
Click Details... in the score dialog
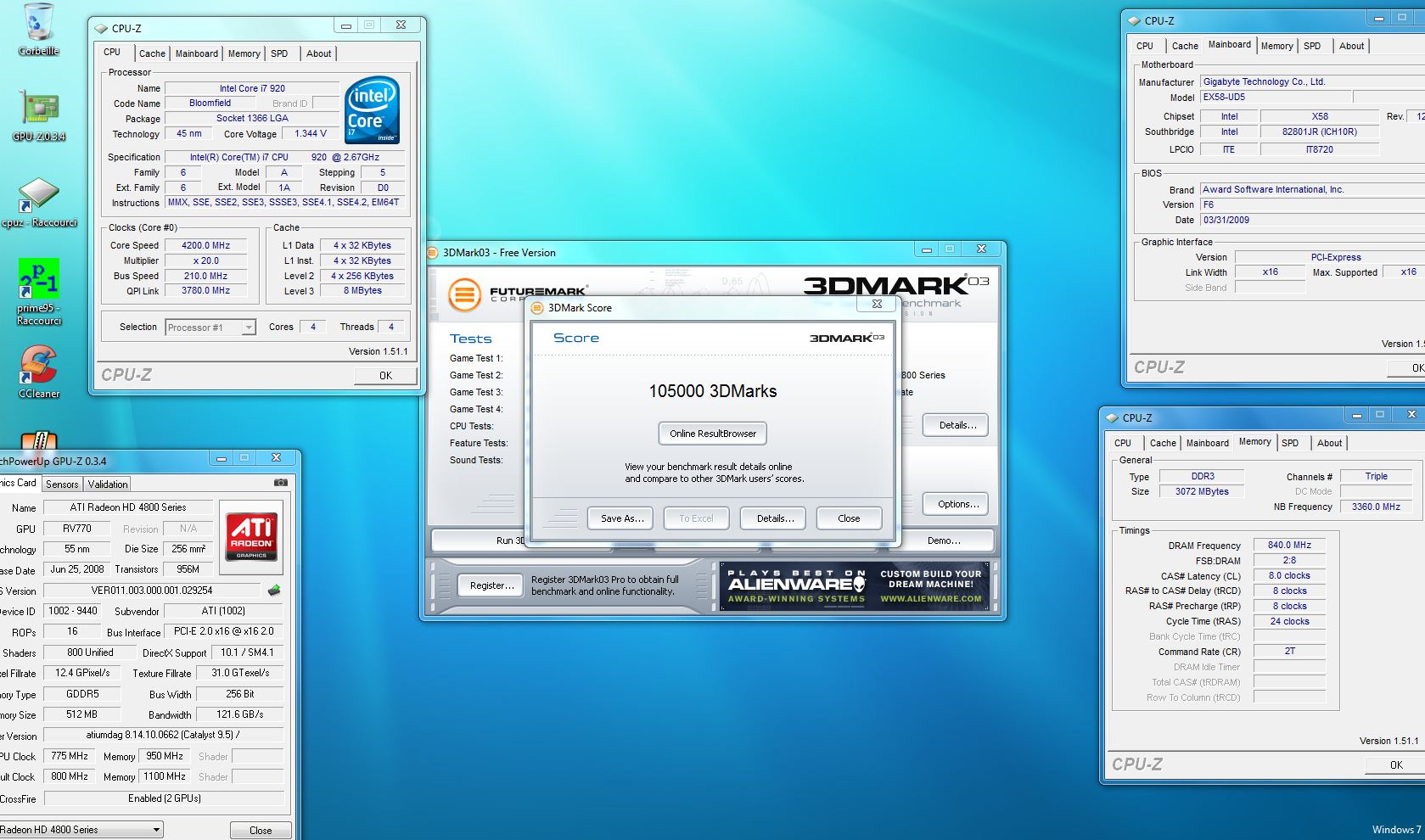coord(775,518)
